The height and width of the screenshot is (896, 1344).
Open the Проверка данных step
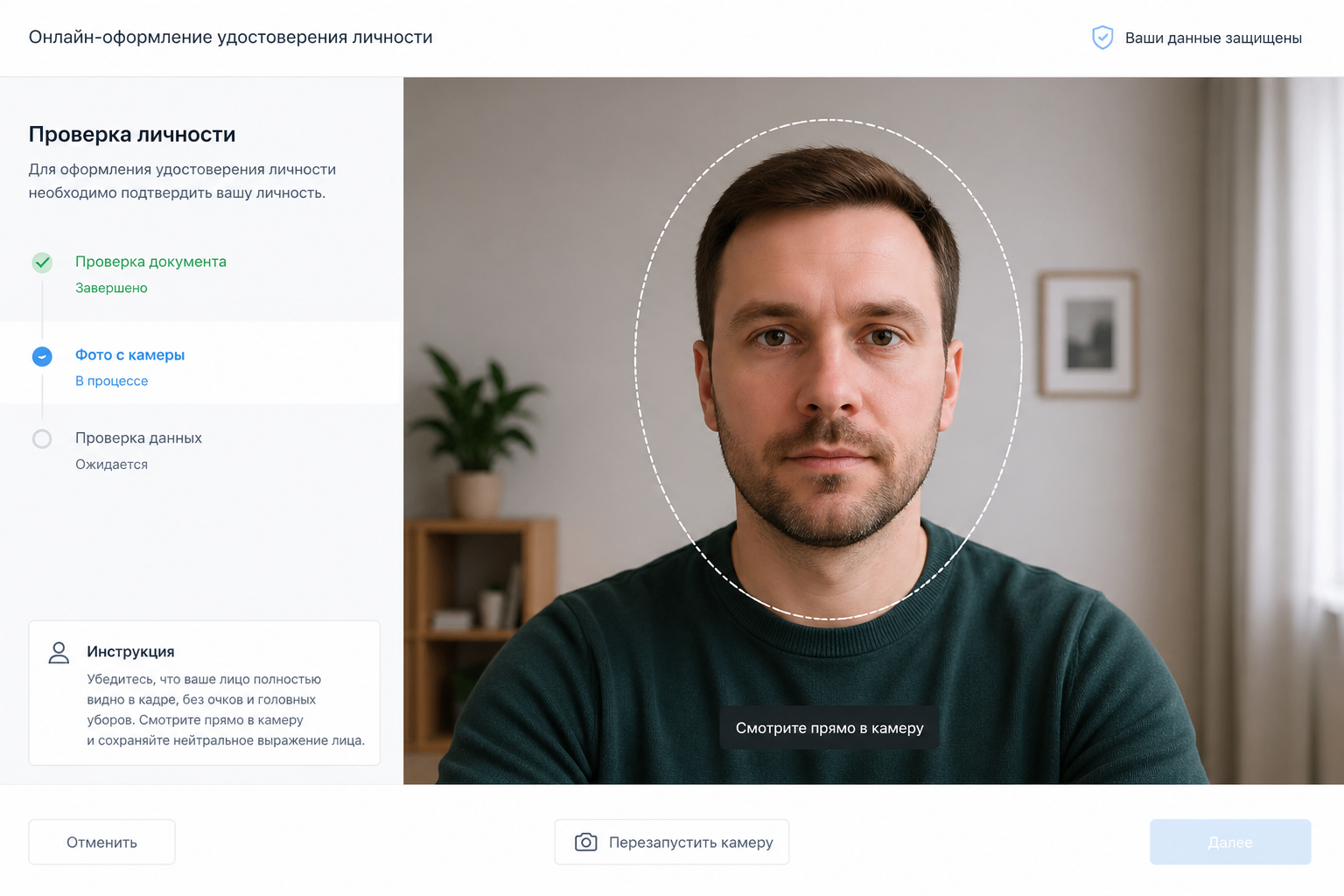138,438
